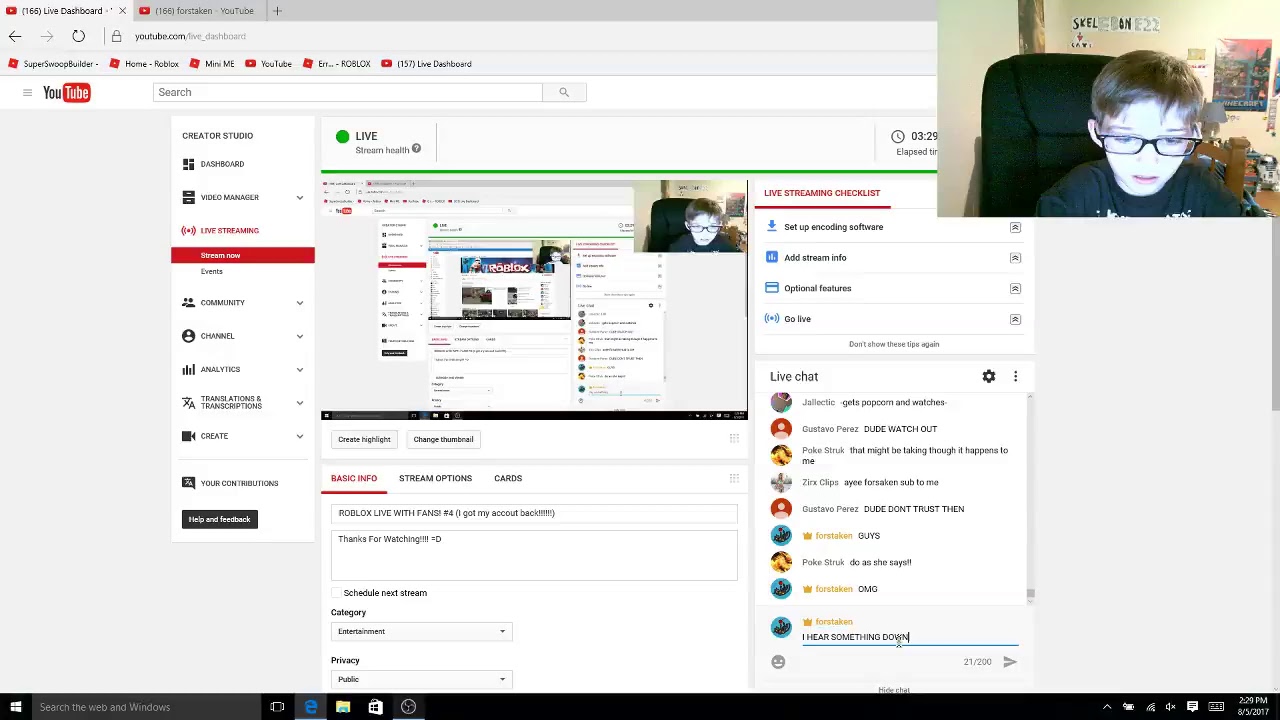Viewport: 1280px width, 720px height.
Task: Select Stream now menu item
Action: click(x=243, y=255)
